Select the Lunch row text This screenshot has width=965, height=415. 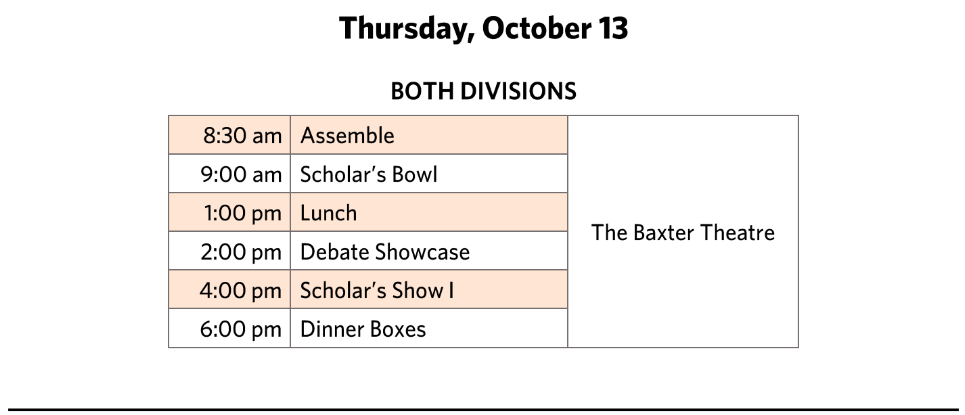click(x=329, y=212)
